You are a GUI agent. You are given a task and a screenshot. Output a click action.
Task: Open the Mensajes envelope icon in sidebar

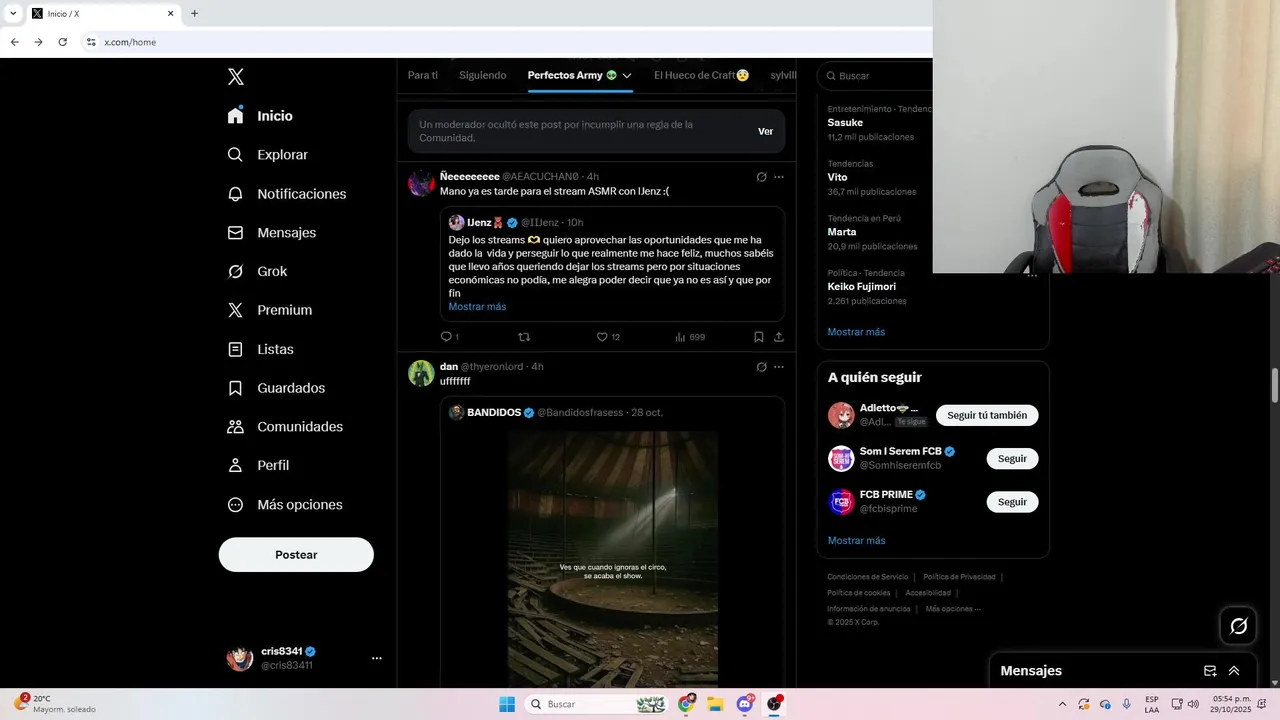235,232
